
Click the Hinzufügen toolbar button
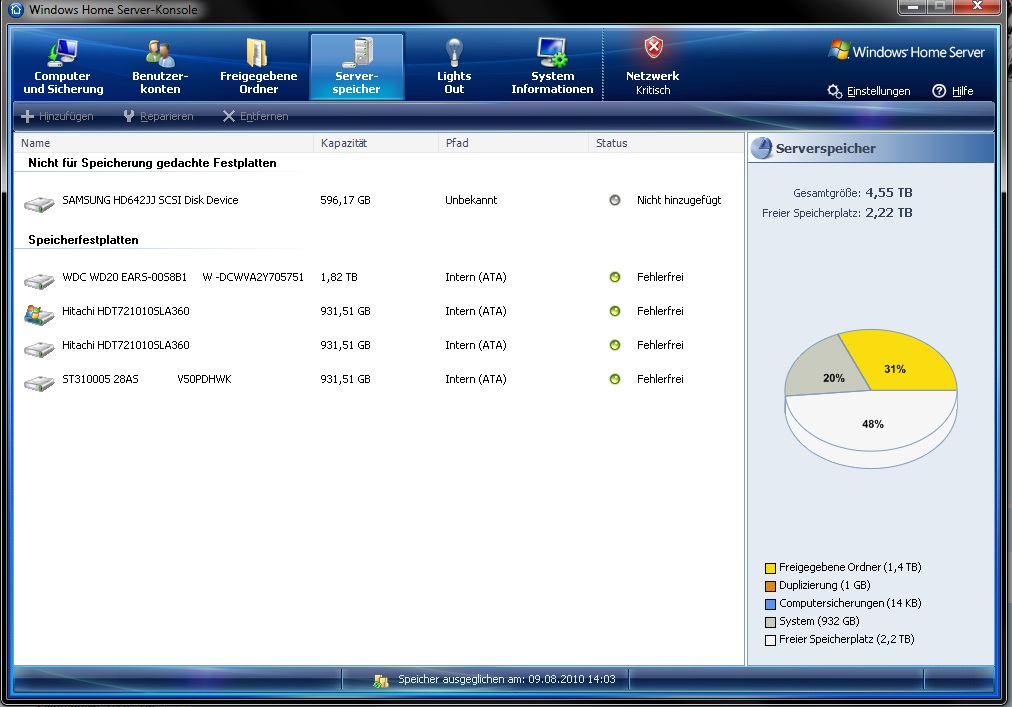pos(57,116)
